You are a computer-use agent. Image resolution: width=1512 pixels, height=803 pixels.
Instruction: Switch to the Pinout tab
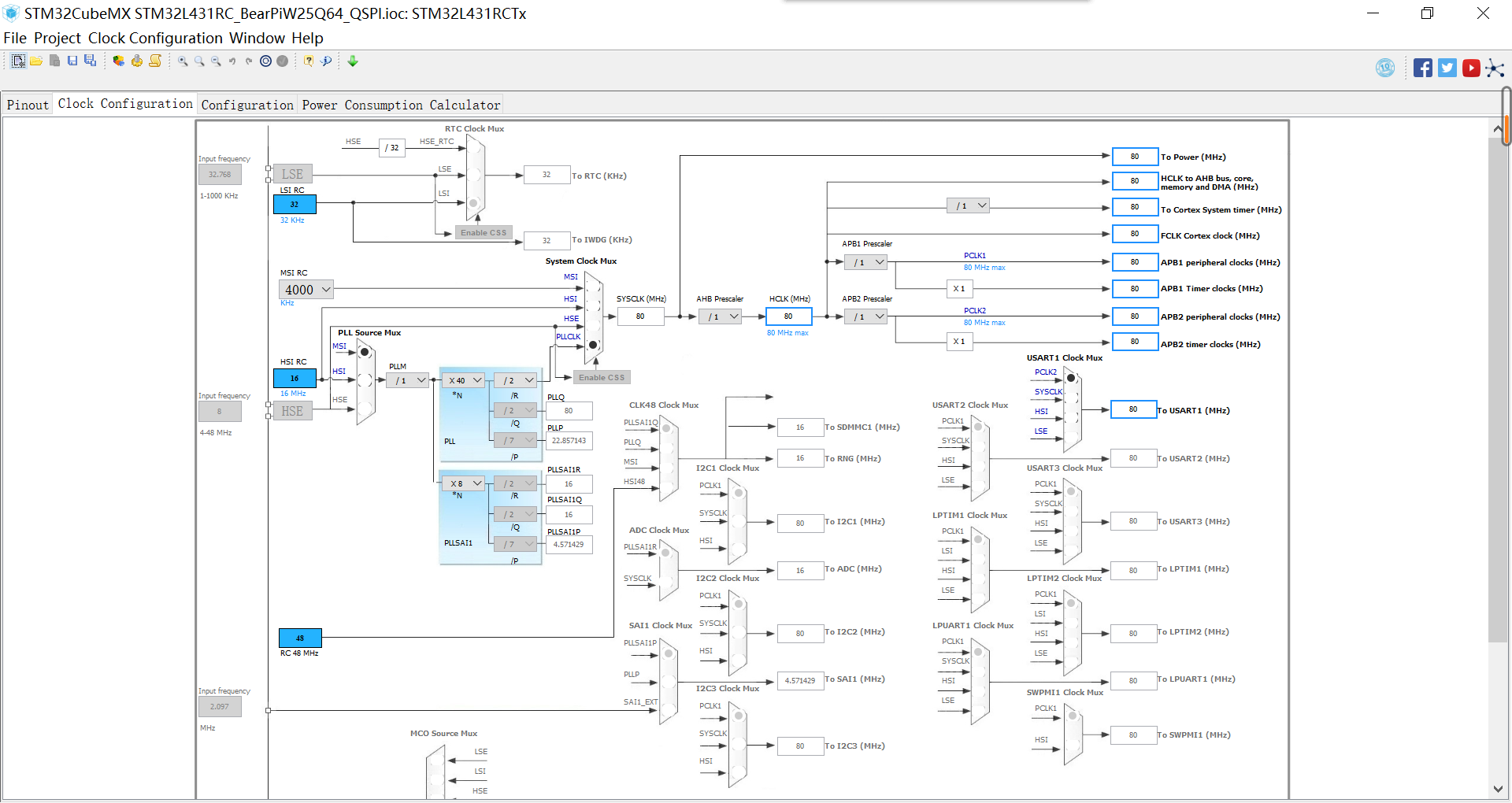(28, 105)
